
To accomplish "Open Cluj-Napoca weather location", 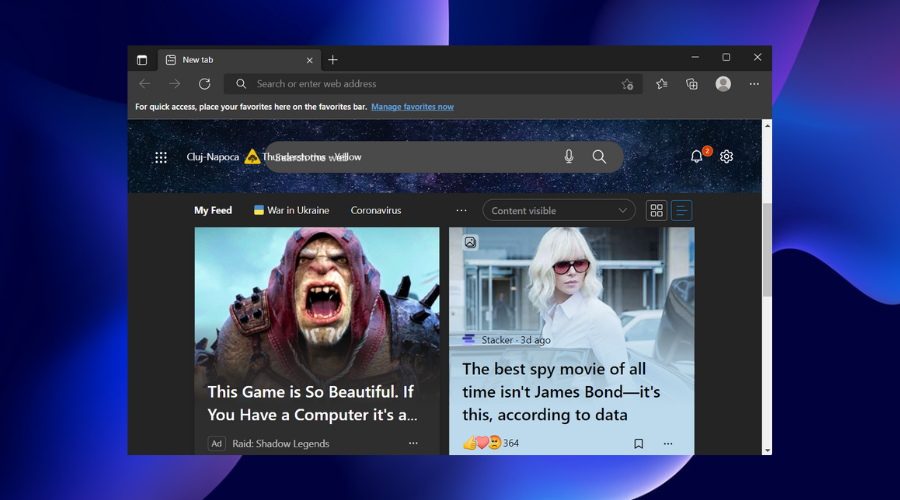I will [212, 157].
